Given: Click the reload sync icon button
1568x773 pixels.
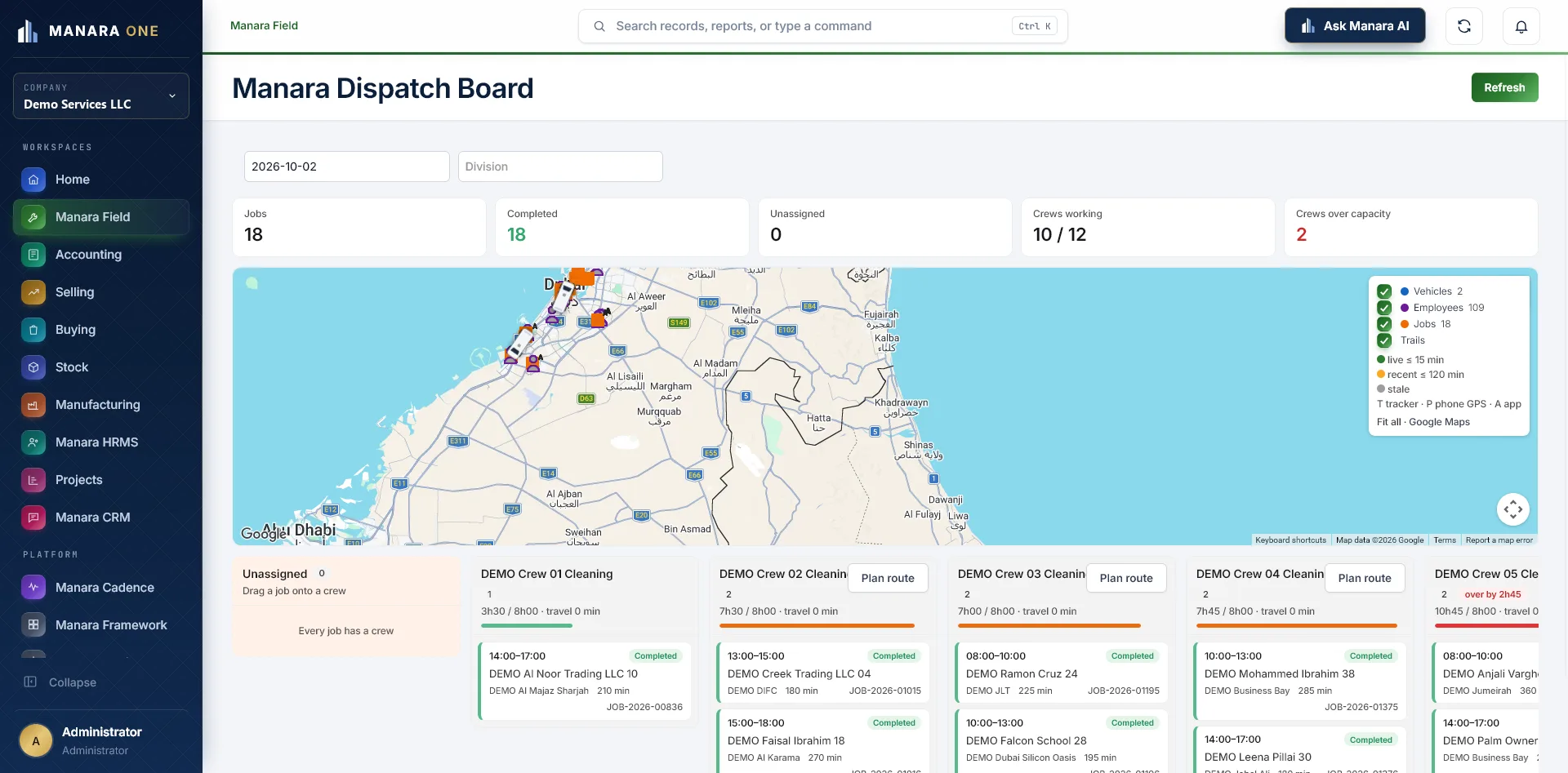Looking at the screenshot, I should coord(1464,26).
